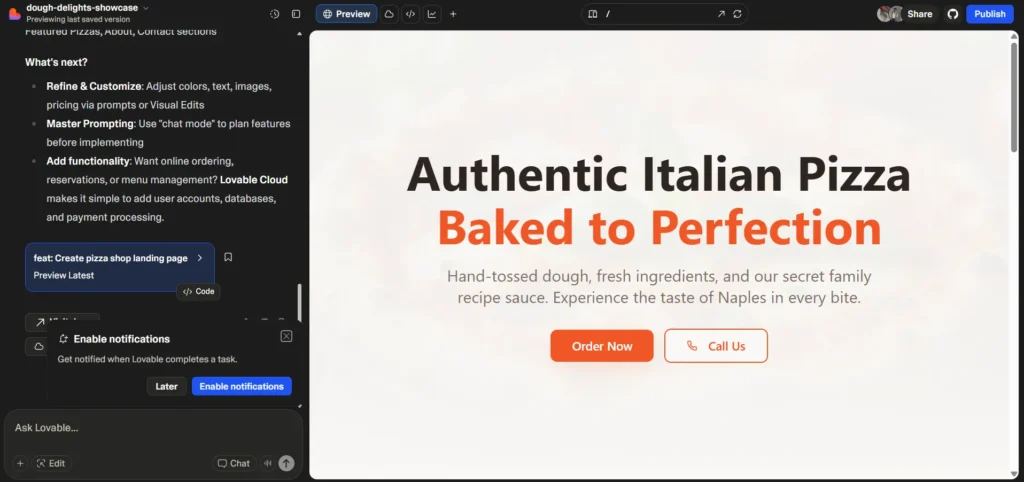
Task: Click the "Lovable Cloud" bold text
Action: click(x=253, y=180)
